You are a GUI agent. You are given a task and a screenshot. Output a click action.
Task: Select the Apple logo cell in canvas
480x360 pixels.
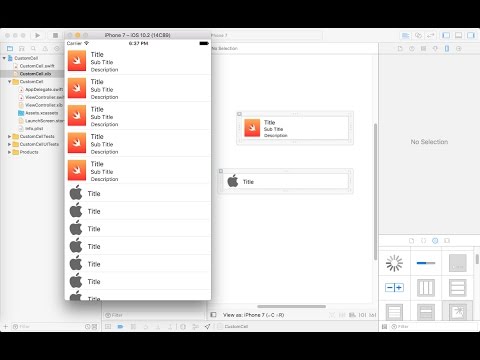coord(286,182)
